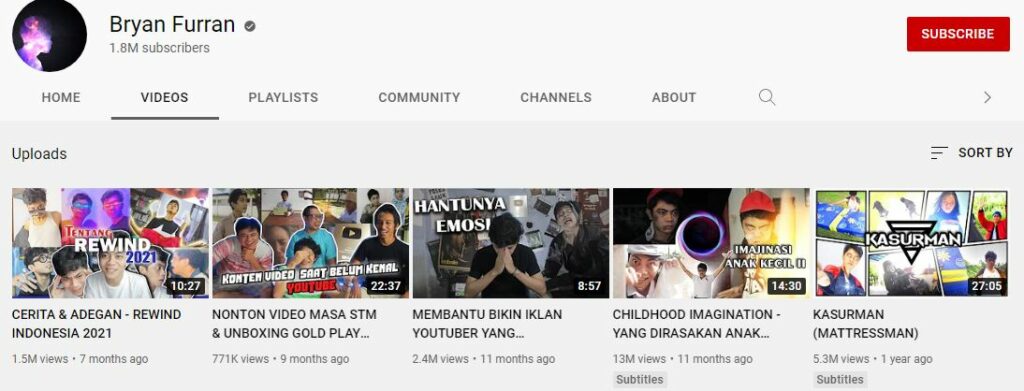This screenshot has height=391, width=1024.
Task: Open title Cerita & Adegan - Rewind Indonesia 2021
Action: click(x=97, y=324)
